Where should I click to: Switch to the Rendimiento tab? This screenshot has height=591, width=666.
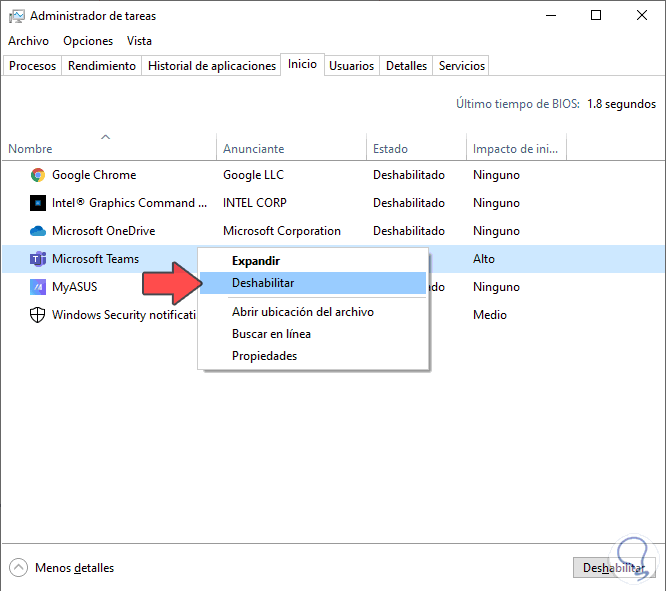pyautogui.click(x=102, y=66)
